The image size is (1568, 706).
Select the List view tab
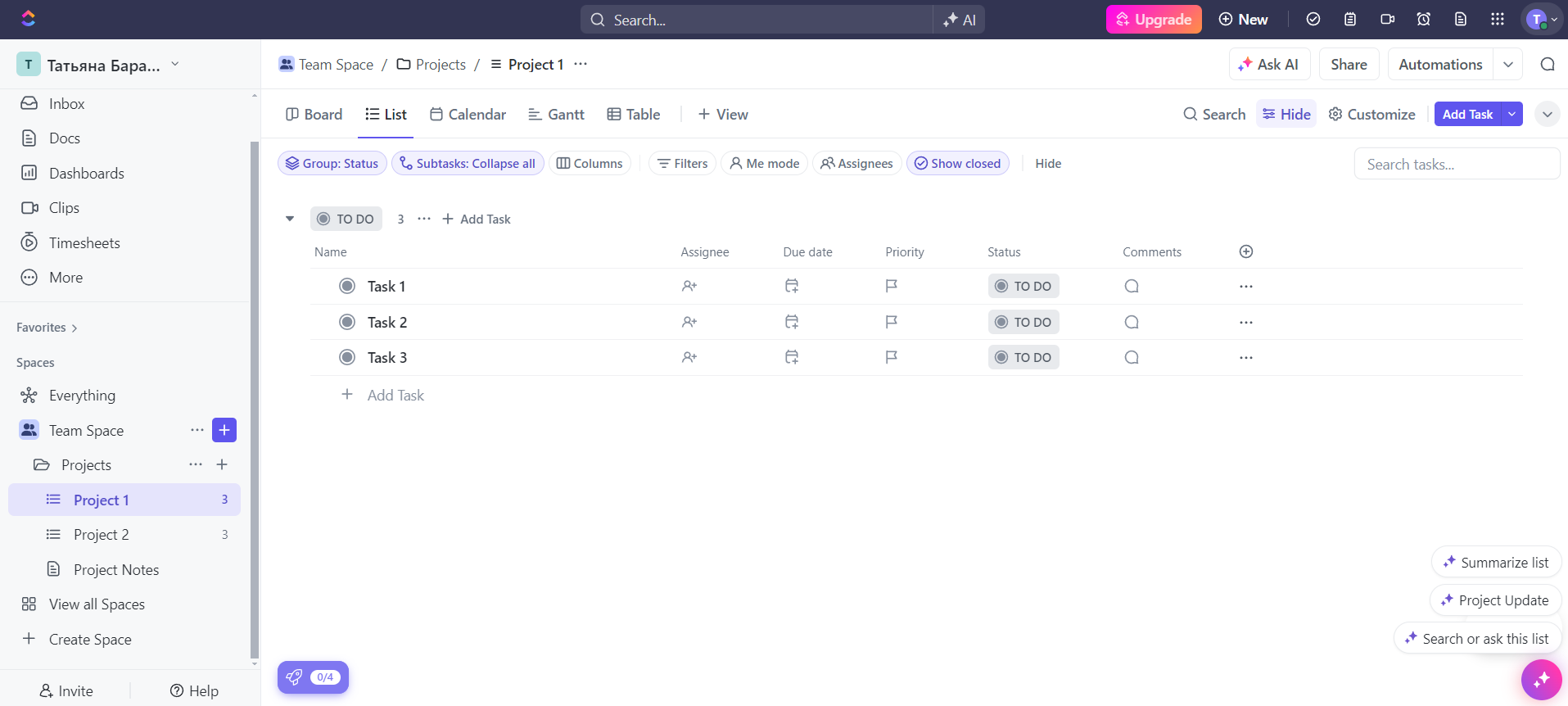(386, 115)
